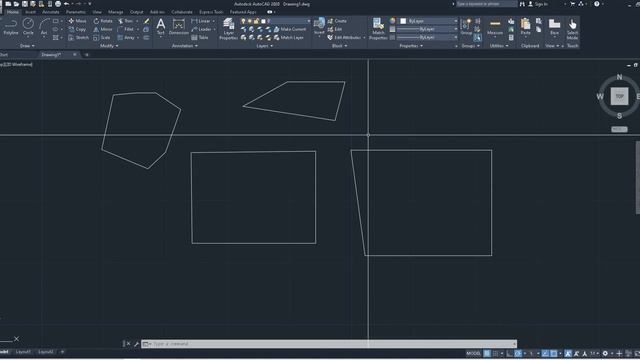
Task: Click Edit Attributes button
Action: point(344,38)
